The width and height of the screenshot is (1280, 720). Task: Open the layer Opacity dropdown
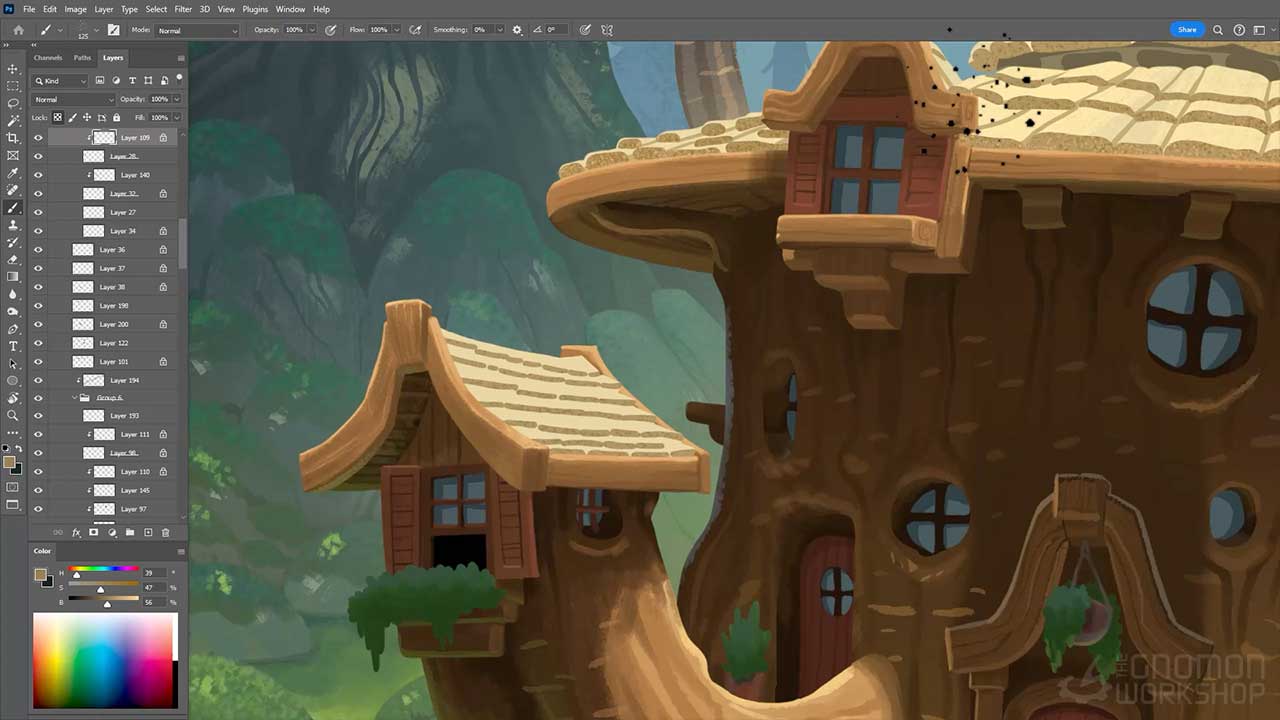[175, 99]
